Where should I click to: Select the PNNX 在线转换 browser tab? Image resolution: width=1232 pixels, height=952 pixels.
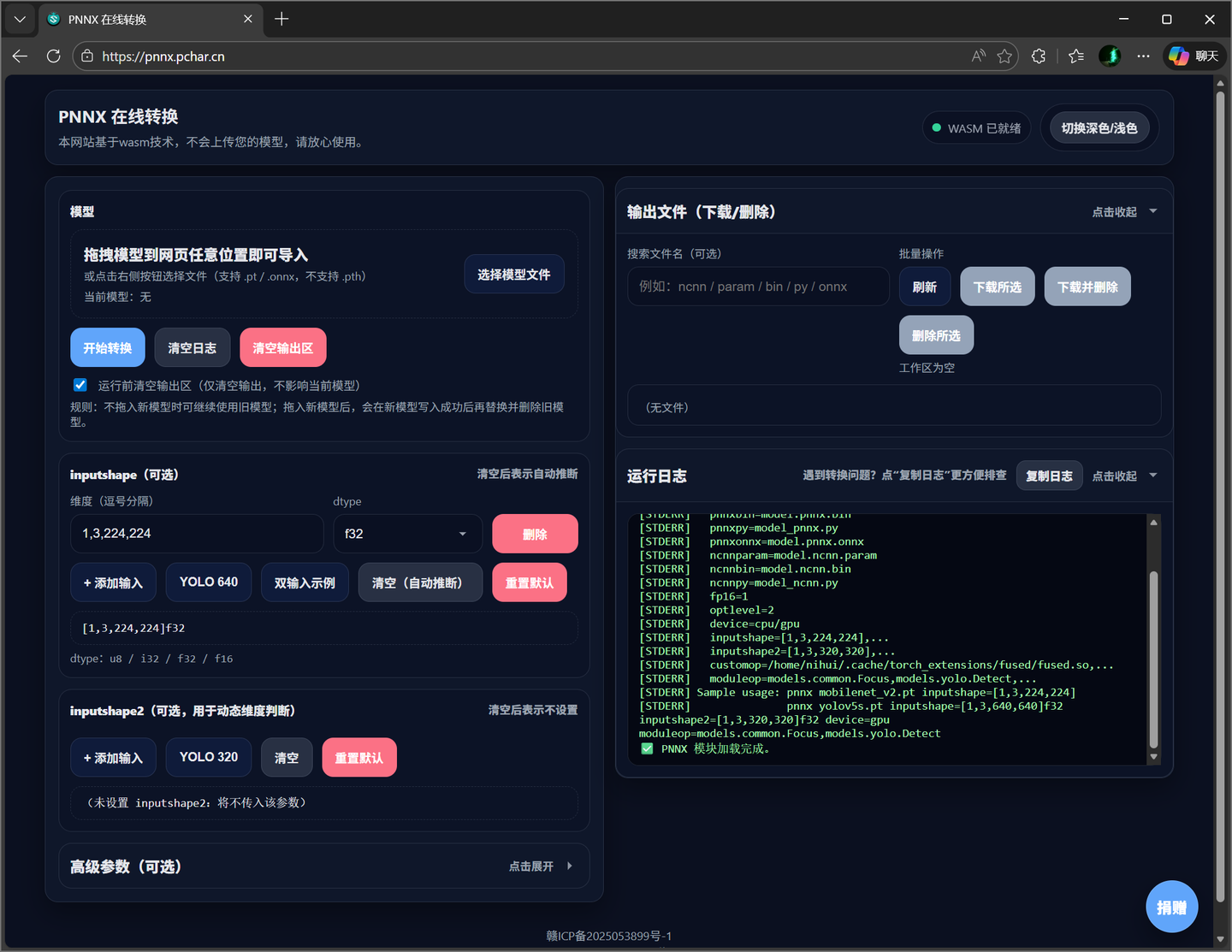click(x=151, y=20)
